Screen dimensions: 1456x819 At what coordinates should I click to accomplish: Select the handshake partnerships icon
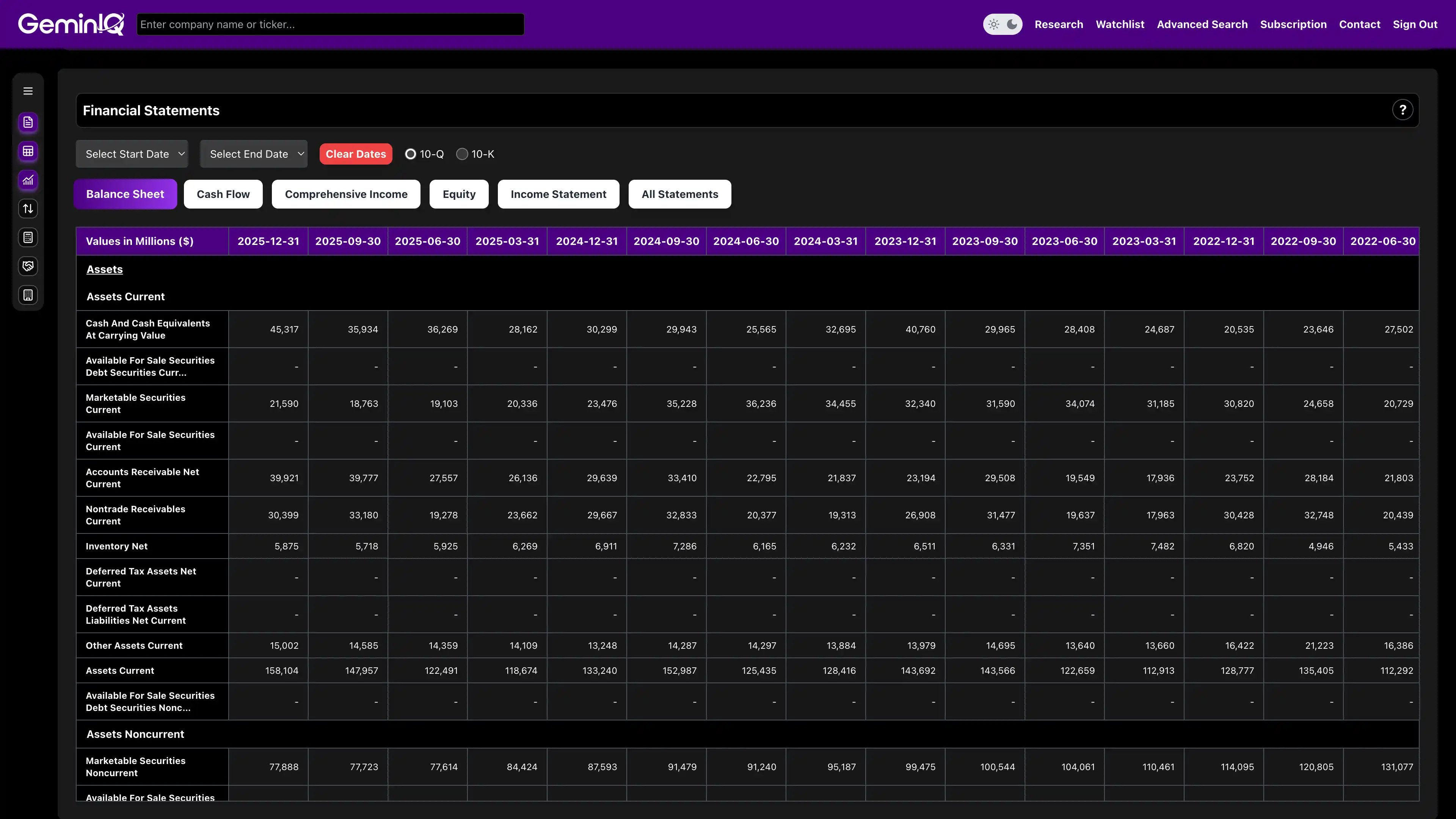[x=28, y=266]
